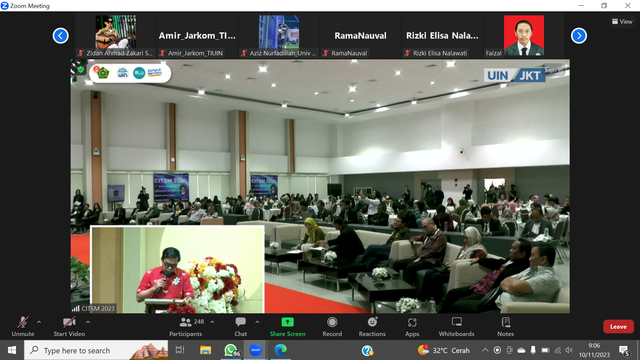Show previous participants with left arrow
Viewport: 640px width, 360px height.
[60, 36]
